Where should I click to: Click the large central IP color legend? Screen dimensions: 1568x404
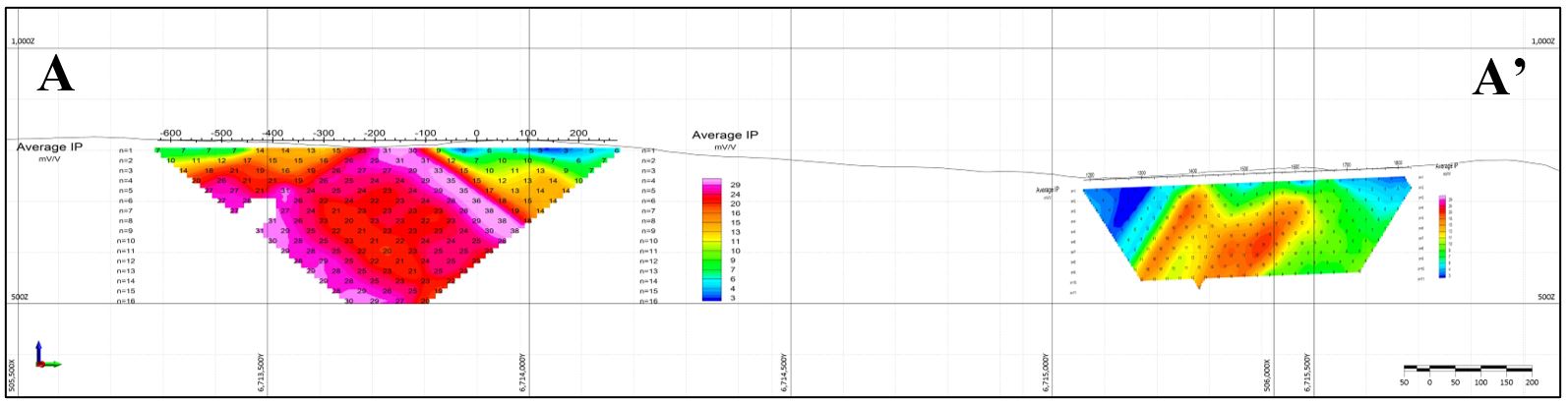point(712,240)
